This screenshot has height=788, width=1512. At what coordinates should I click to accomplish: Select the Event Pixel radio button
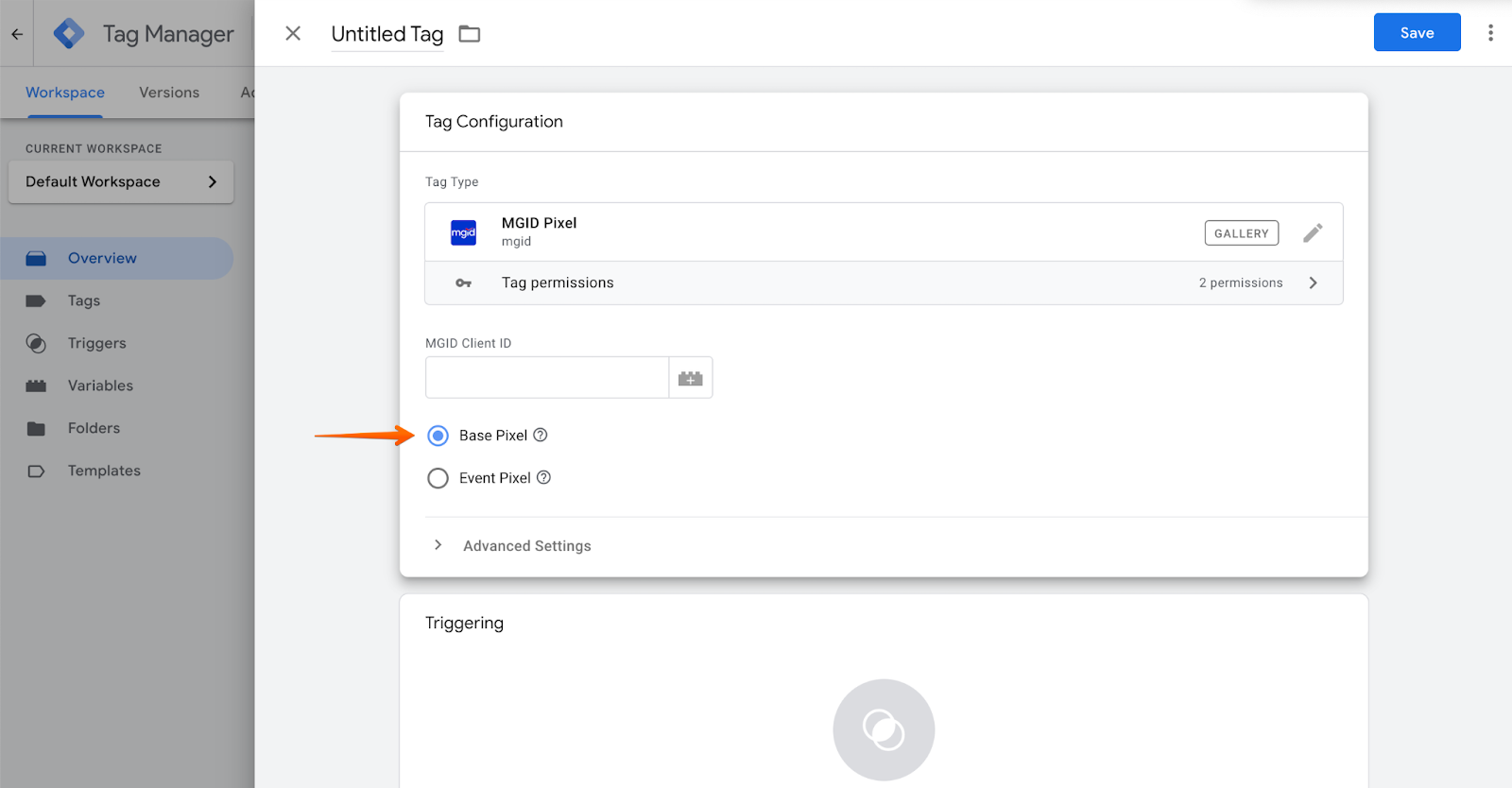point(438,478)
